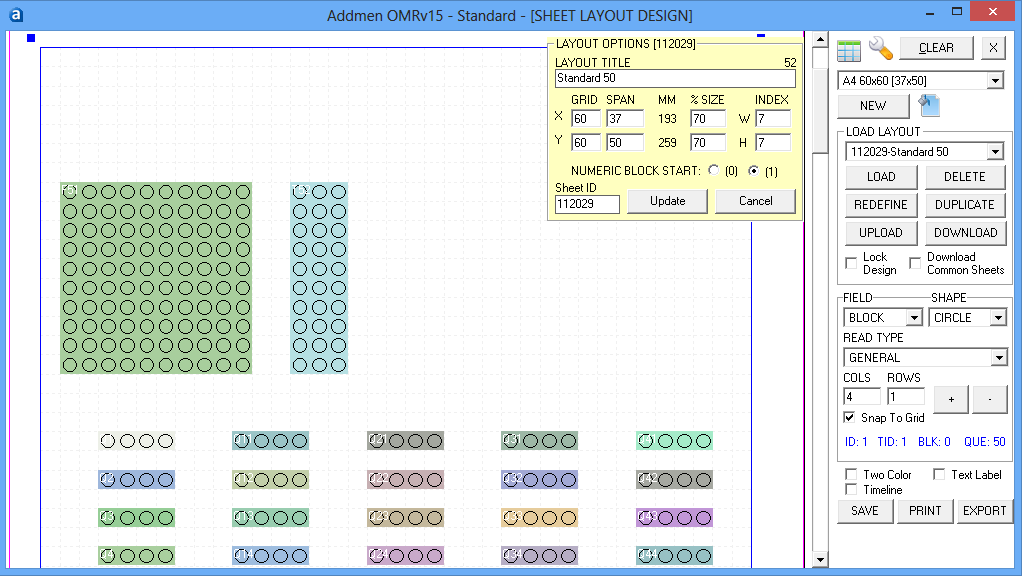1022x576 pixels.
Task: Click the PRINT button
Action: click(925, 511)
